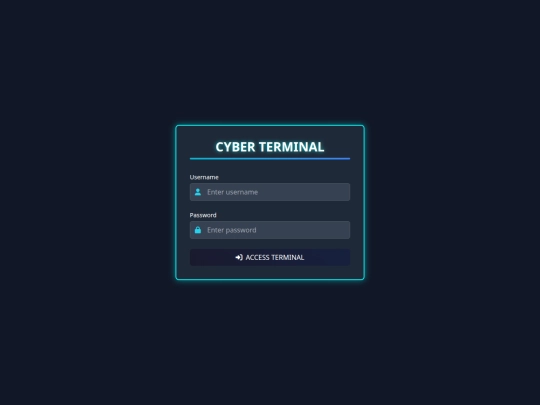The image size is (540, 405).
Task: Click the "Username" field label
Action: click(204, 177)
